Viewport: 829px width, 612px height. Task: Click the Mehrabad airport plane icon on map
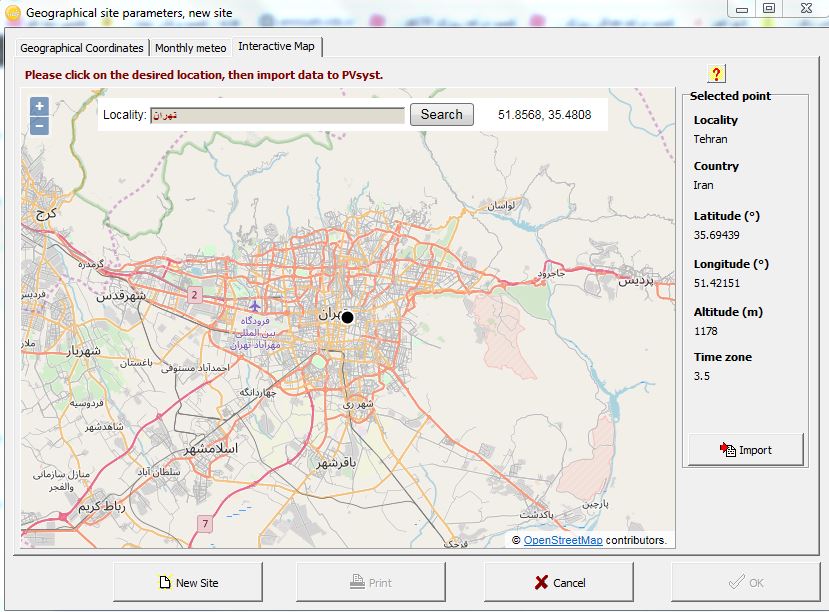coord(255,306)
